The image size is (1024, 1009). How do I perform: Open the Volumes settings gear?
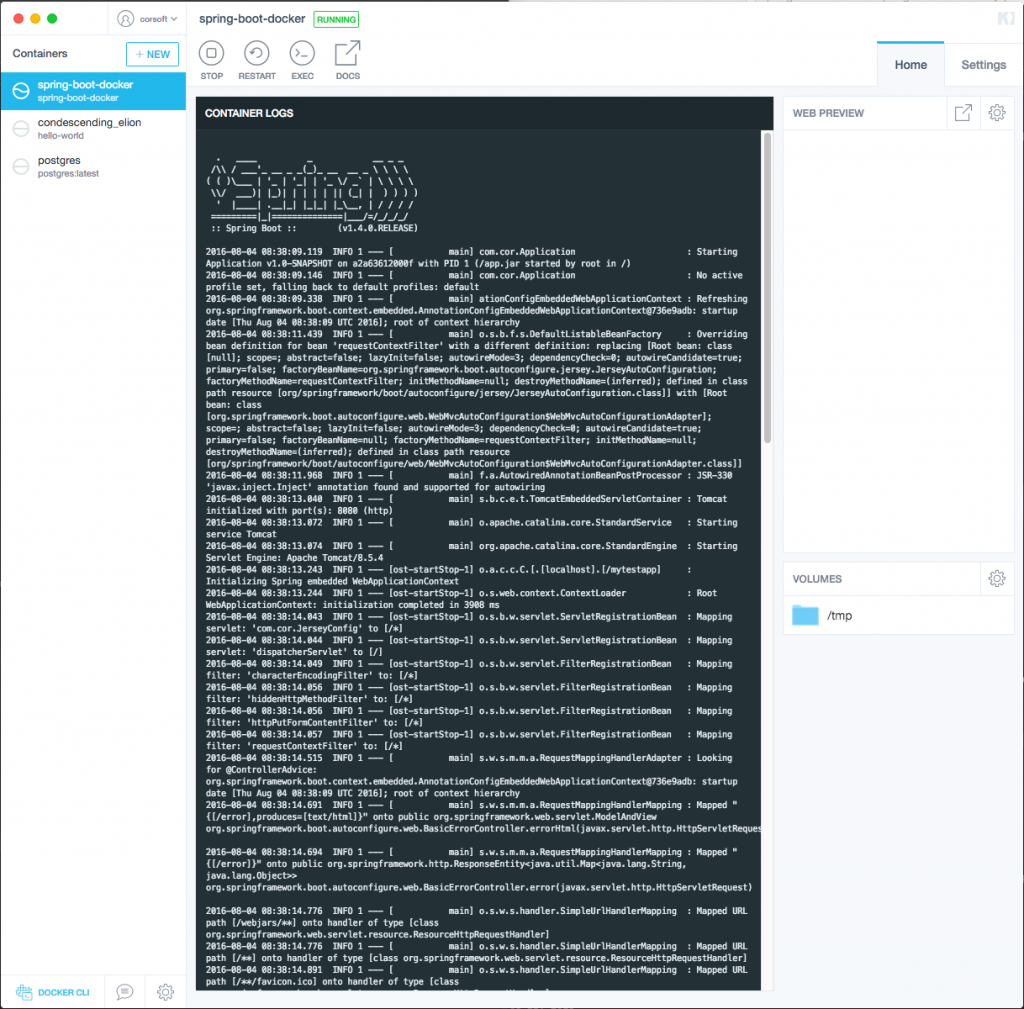996,578
